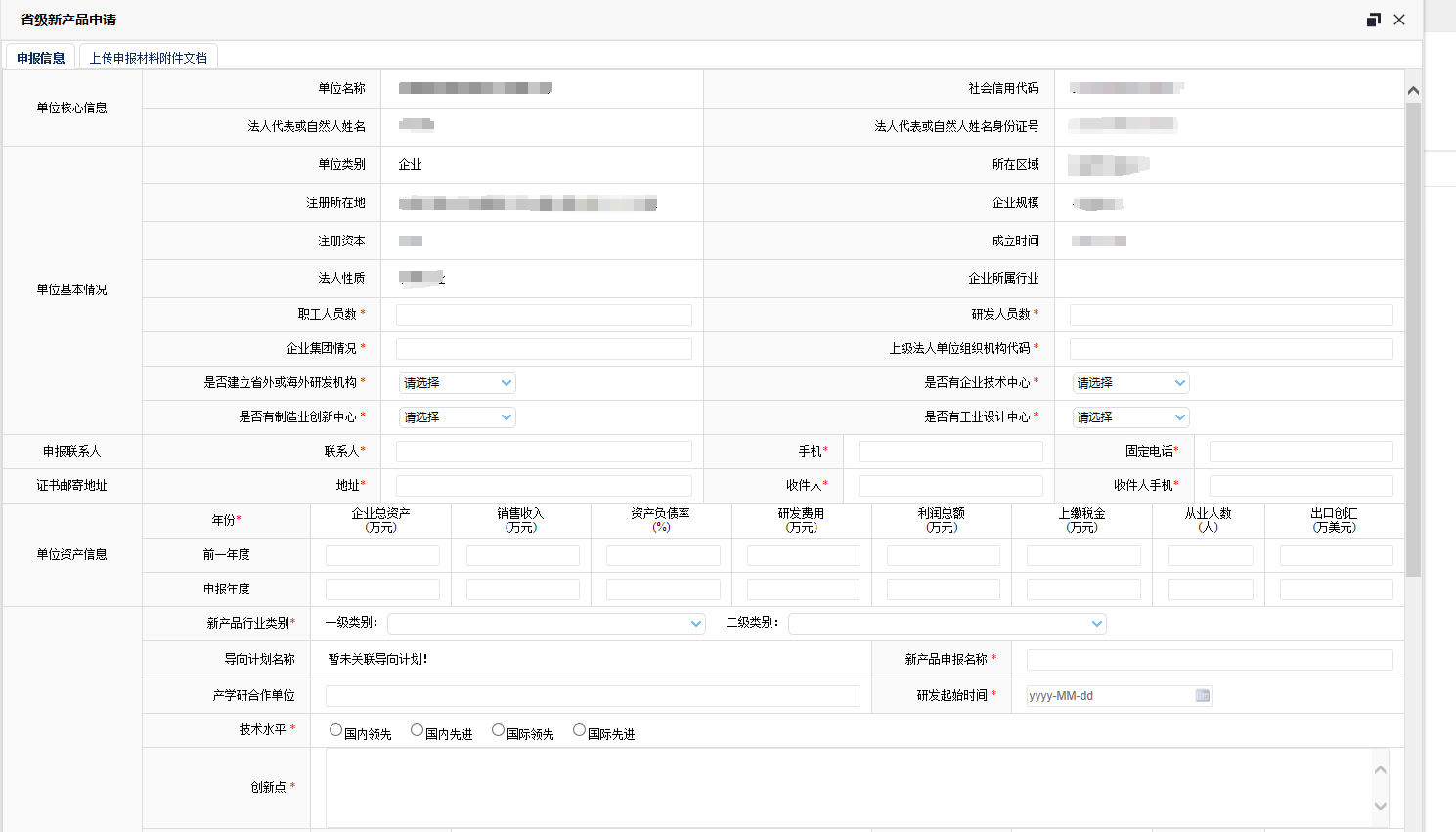This screenshot has height=832, width=1456.
Task: Click the 暂未关联导向计划! text
Action: [x=378, y=660]
